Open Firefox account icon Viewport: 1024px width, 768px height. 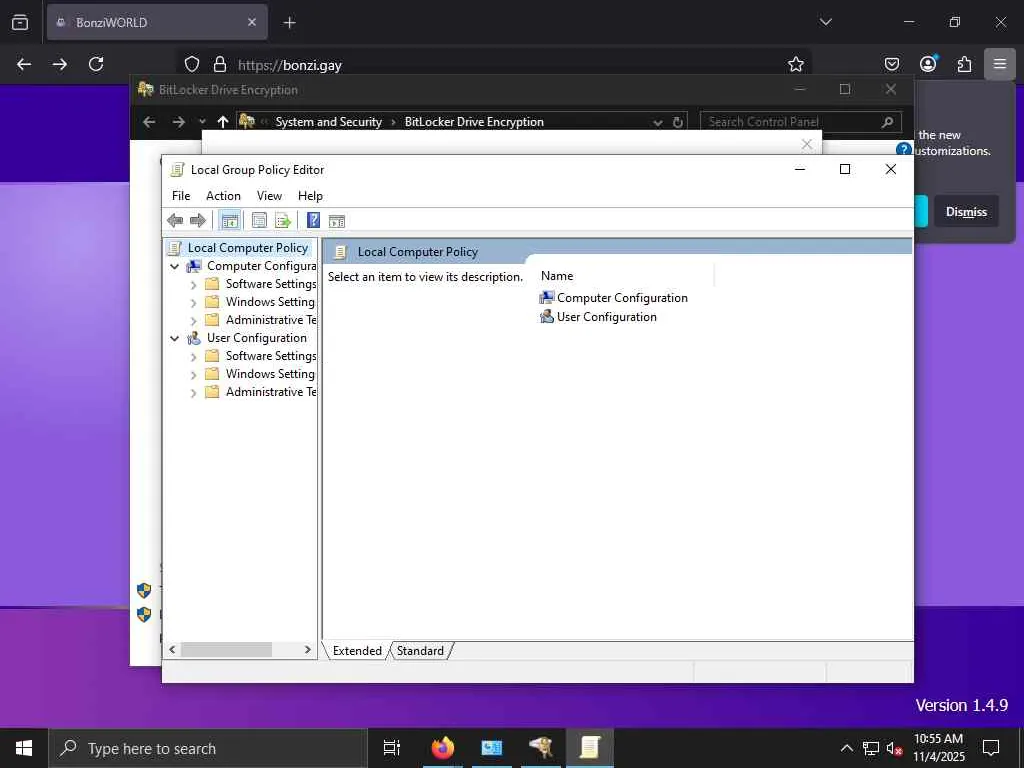coord(928,63)
